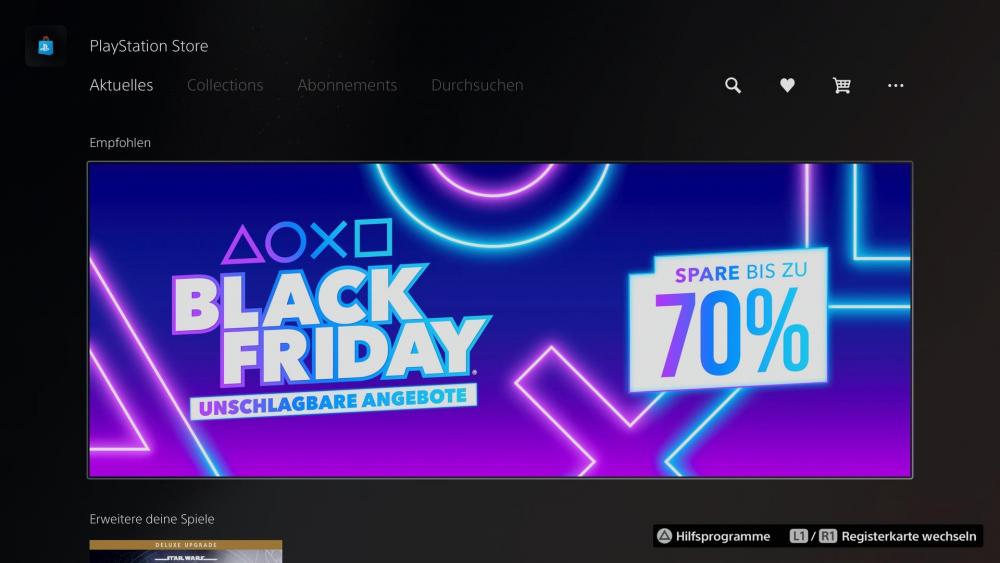The width and height of the screenshot is (1000, 563).
Task: Click the Registerkarte wechseln hint
Action: 909,536
